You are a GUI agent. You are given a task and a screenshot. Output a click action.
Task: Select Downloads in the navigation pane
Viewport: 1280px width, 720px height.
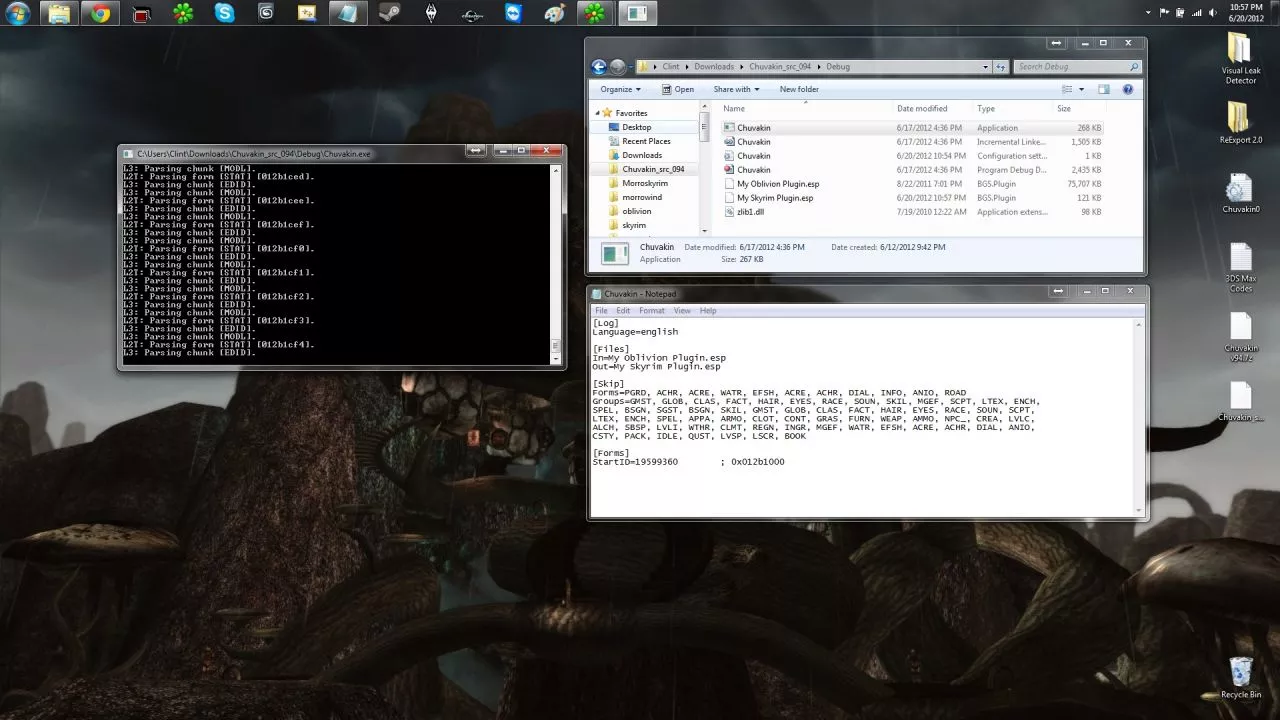(642, 155)
